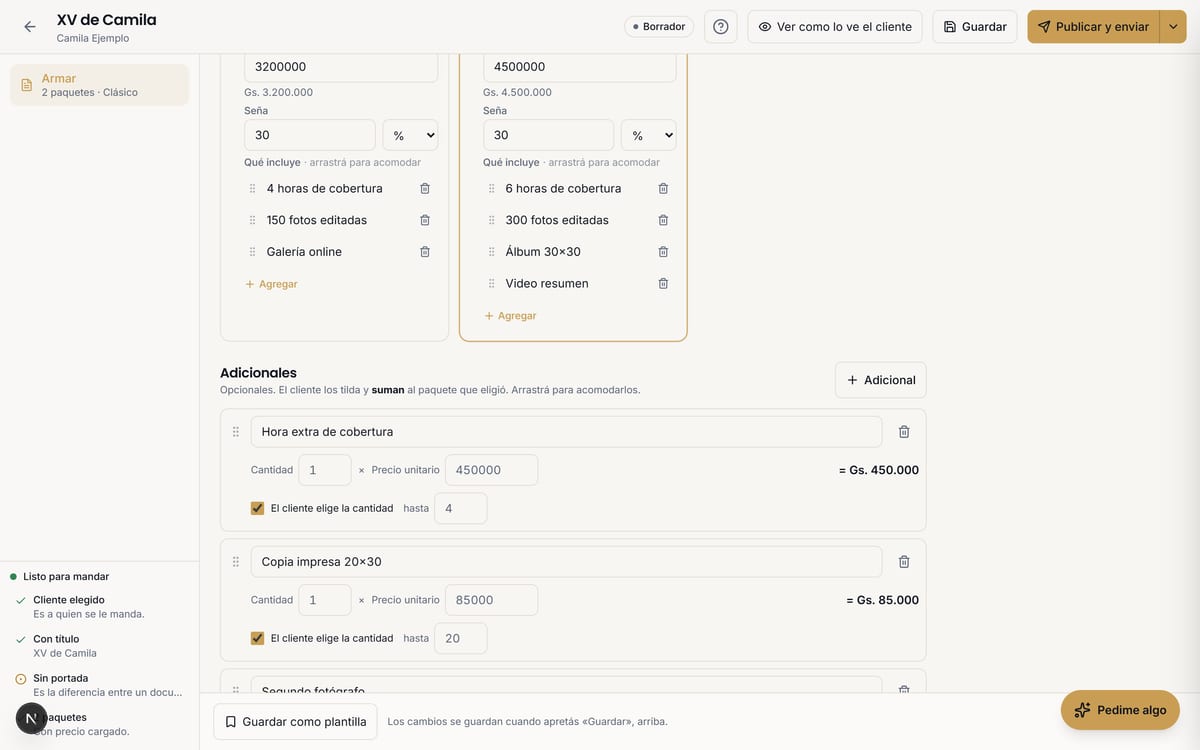
Task: Go back with the arrow icon
Action: (x=30, y=27)
